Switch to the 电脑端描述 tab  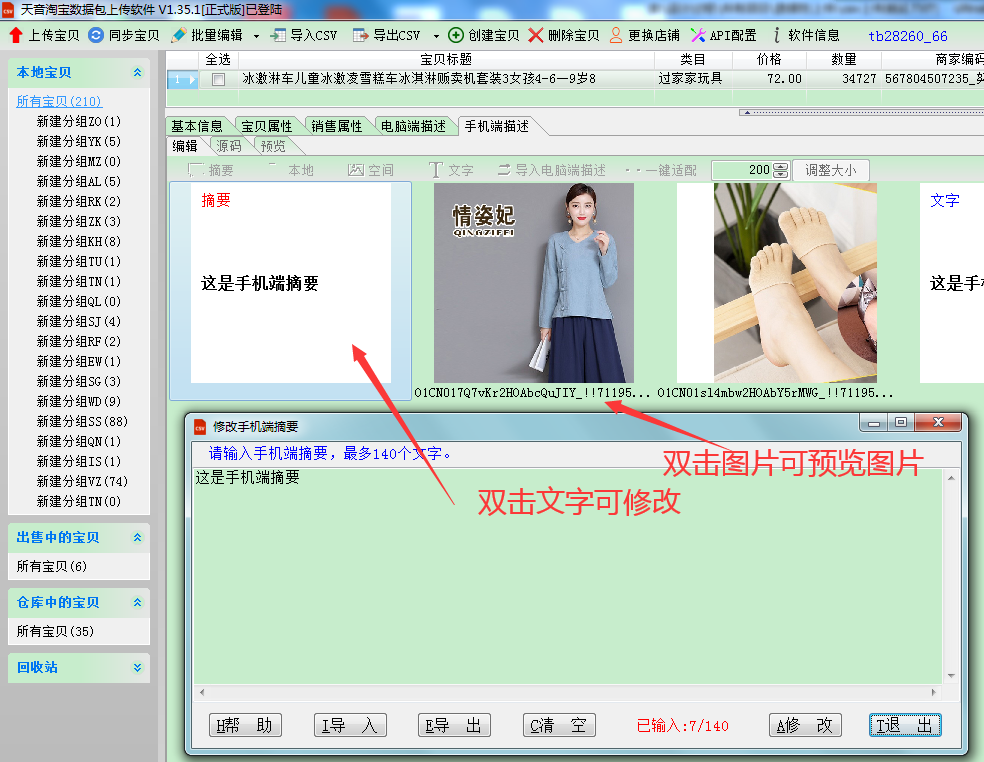413,126
